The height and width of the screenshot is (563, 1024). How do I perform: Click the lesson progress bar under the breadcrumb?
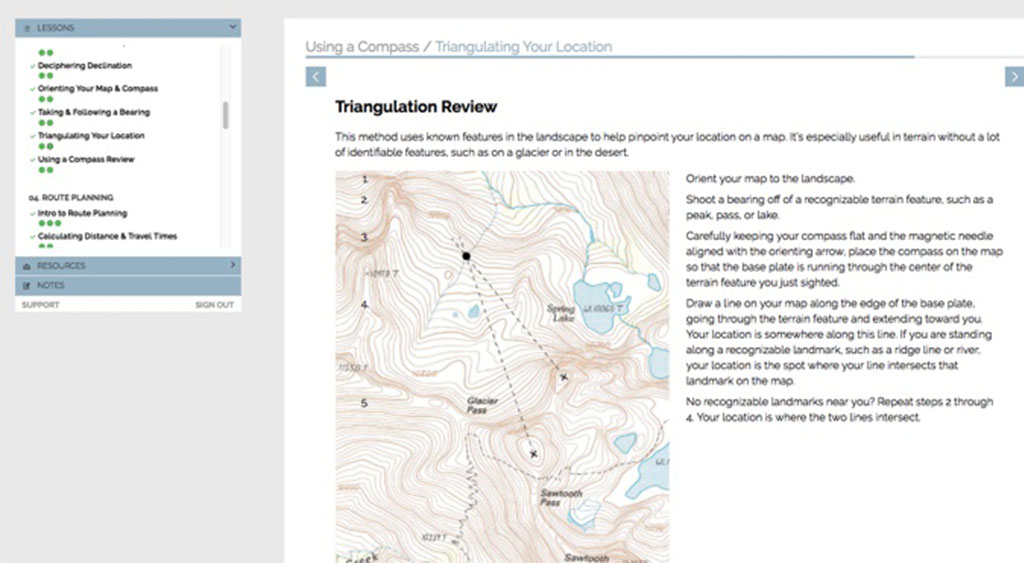click(610, 57)
